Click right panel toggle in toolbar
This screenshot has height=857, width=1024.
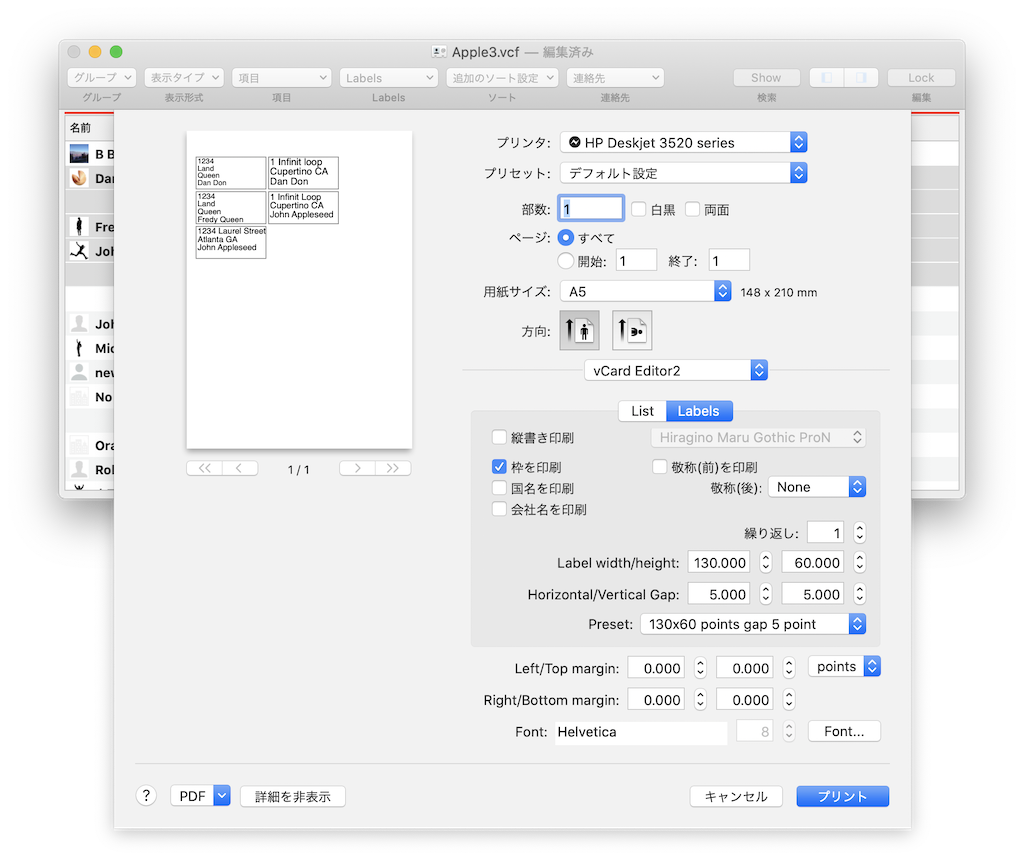861,78
